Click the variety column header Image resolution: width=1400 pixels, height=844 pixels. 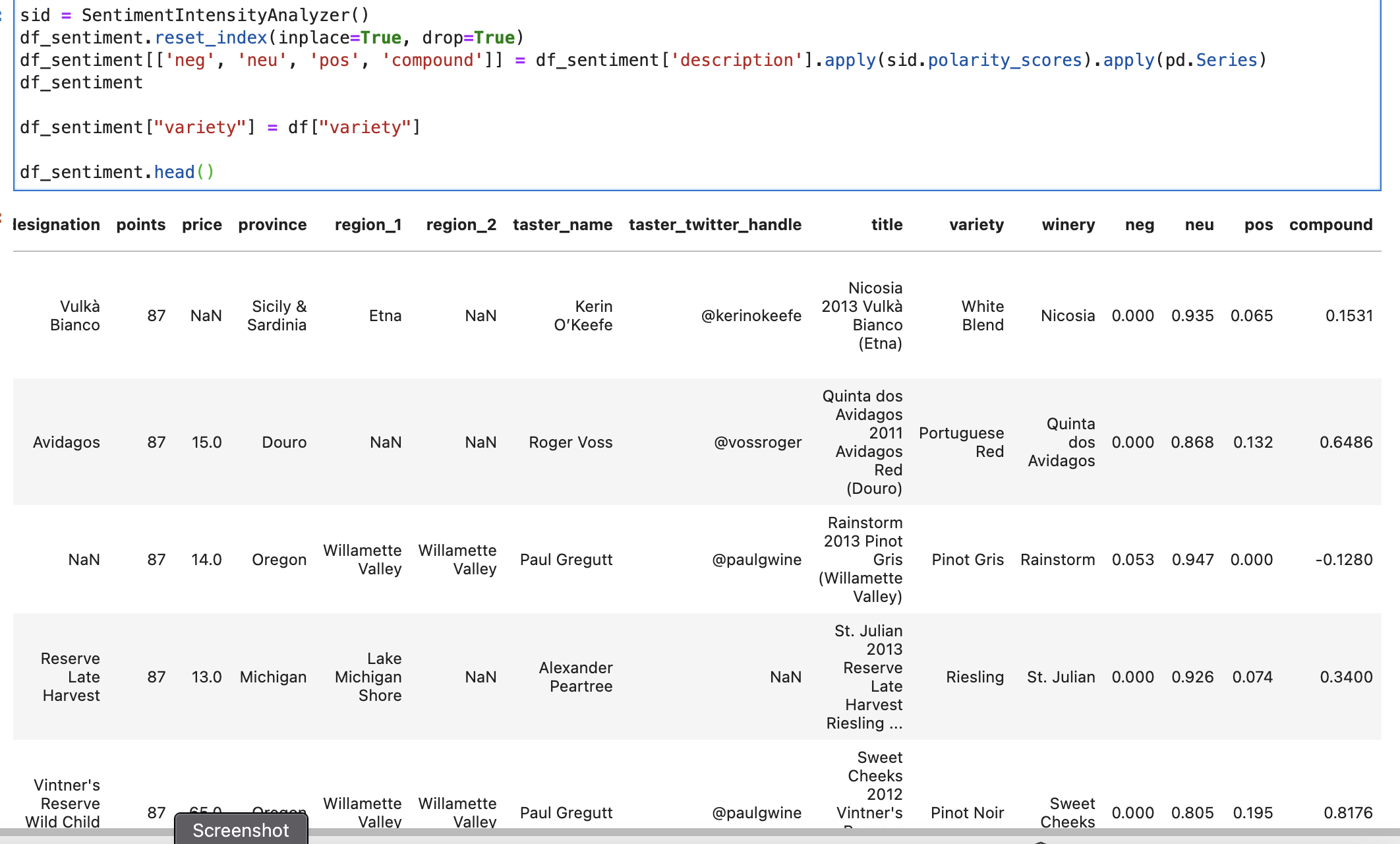pyautogui.click(x=977, y=224)
